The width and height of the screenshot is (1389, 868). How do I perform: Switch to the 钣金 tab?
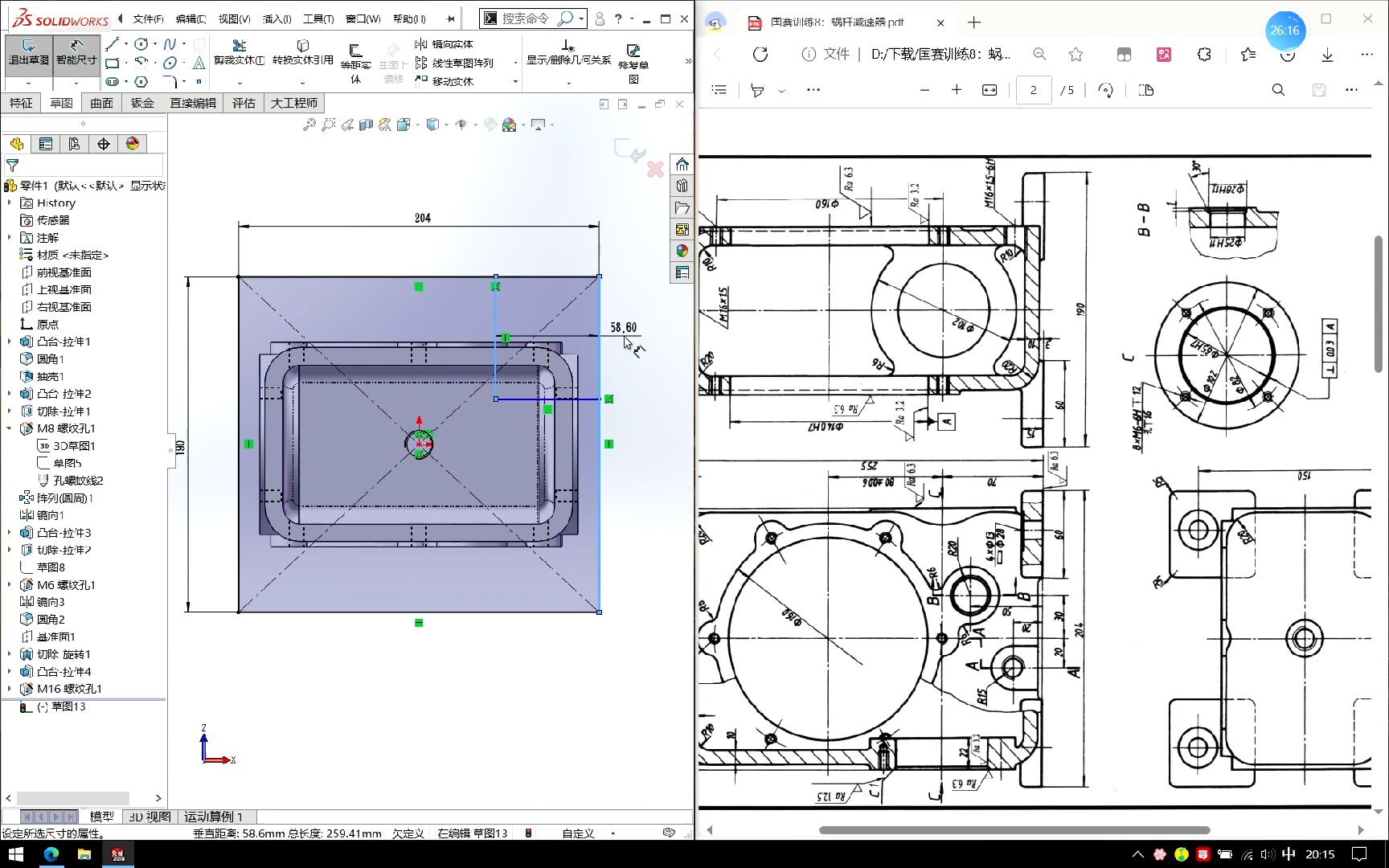pyautogui.click(x=142, y=103)
